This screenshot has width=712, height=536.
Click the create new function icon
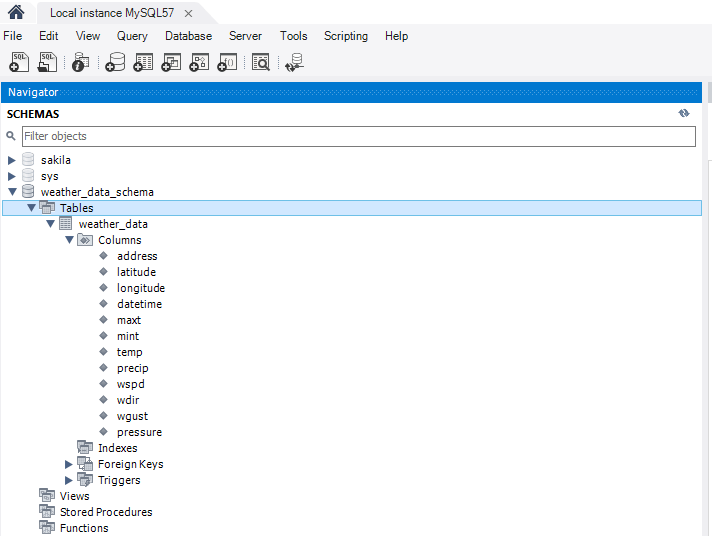click(x=227, y=62)
